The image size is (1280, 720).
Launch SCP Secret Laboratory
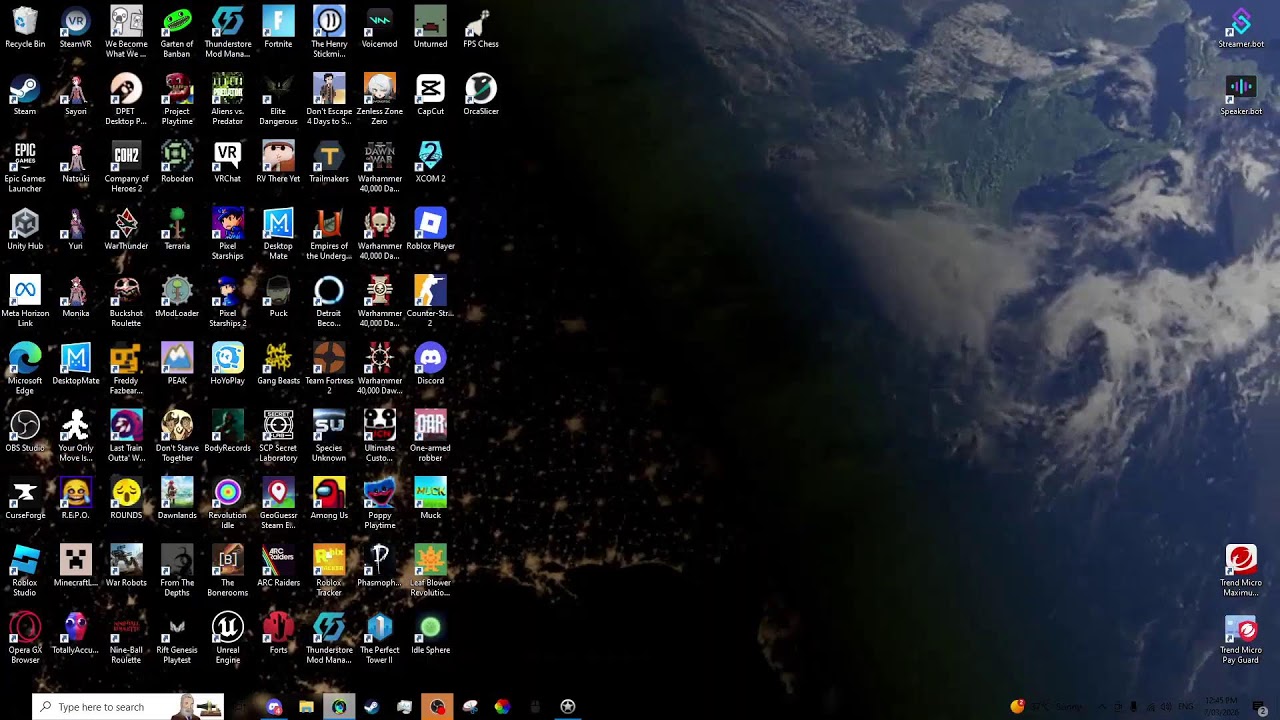[x=278, y=435]
